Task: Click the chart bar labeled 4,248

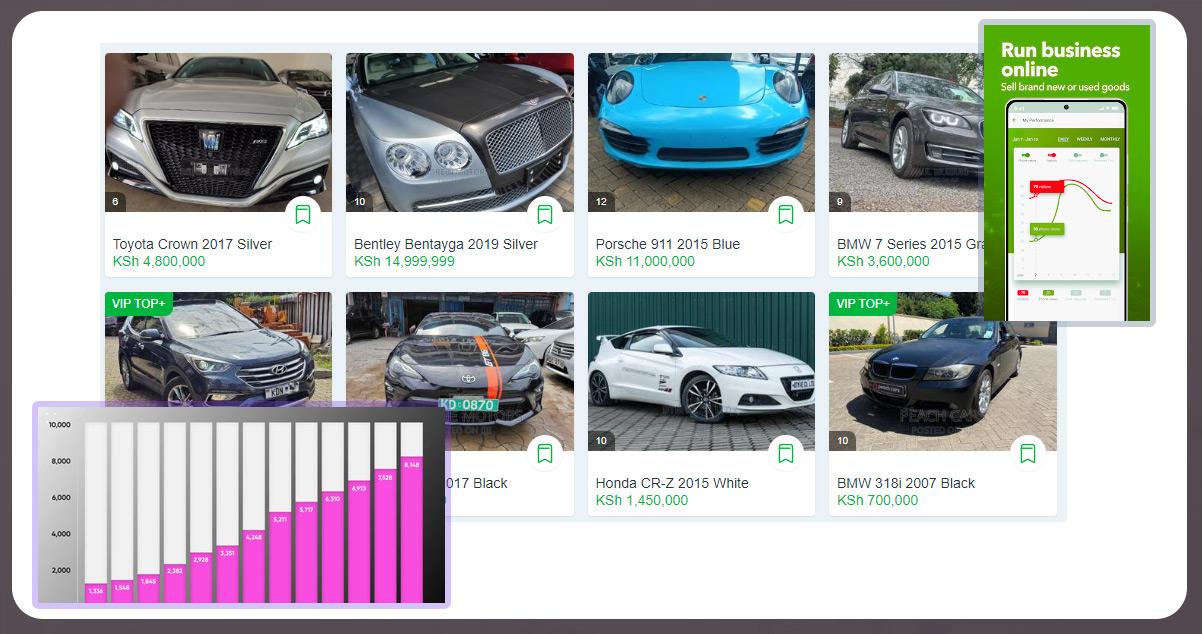Action: [254, 566]
